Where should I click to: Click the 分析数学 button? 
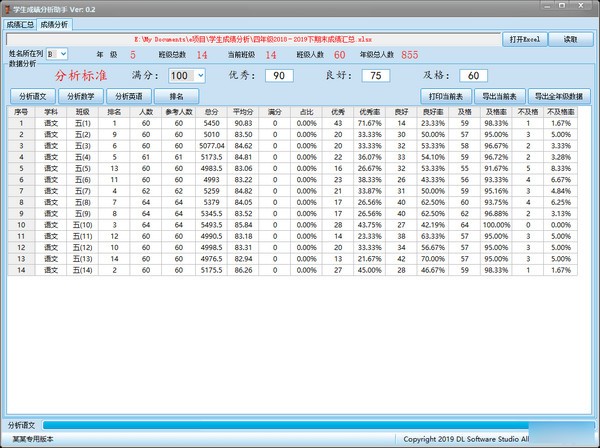[x=80, y=95]
